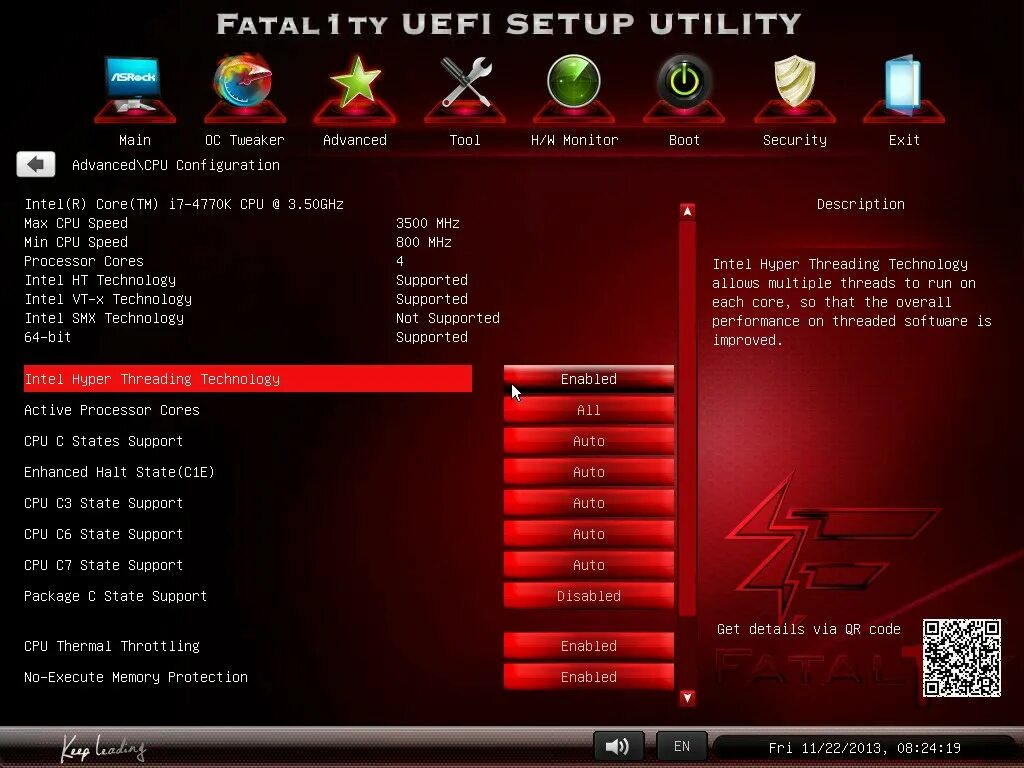The height and width of the screenshot is (768, 1024).
Task: Open CPU Thermal Throttling Enabled dropdown
Action: pos(588,646)
